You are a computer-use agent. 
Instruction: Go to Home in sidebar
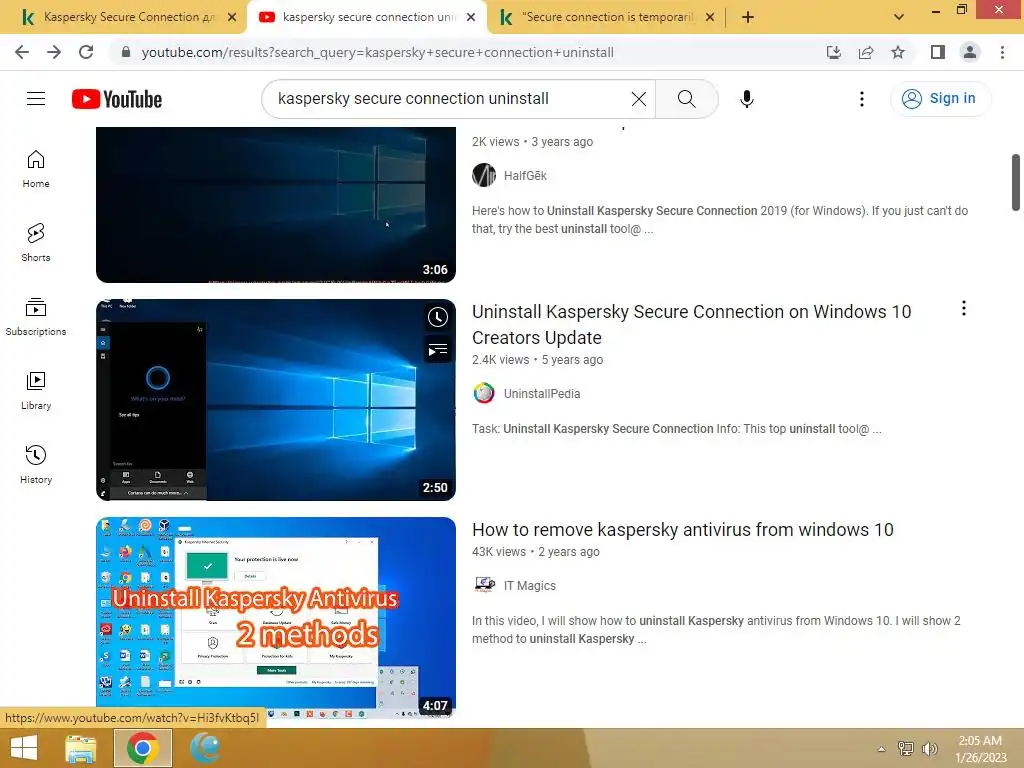click(36, 169)
